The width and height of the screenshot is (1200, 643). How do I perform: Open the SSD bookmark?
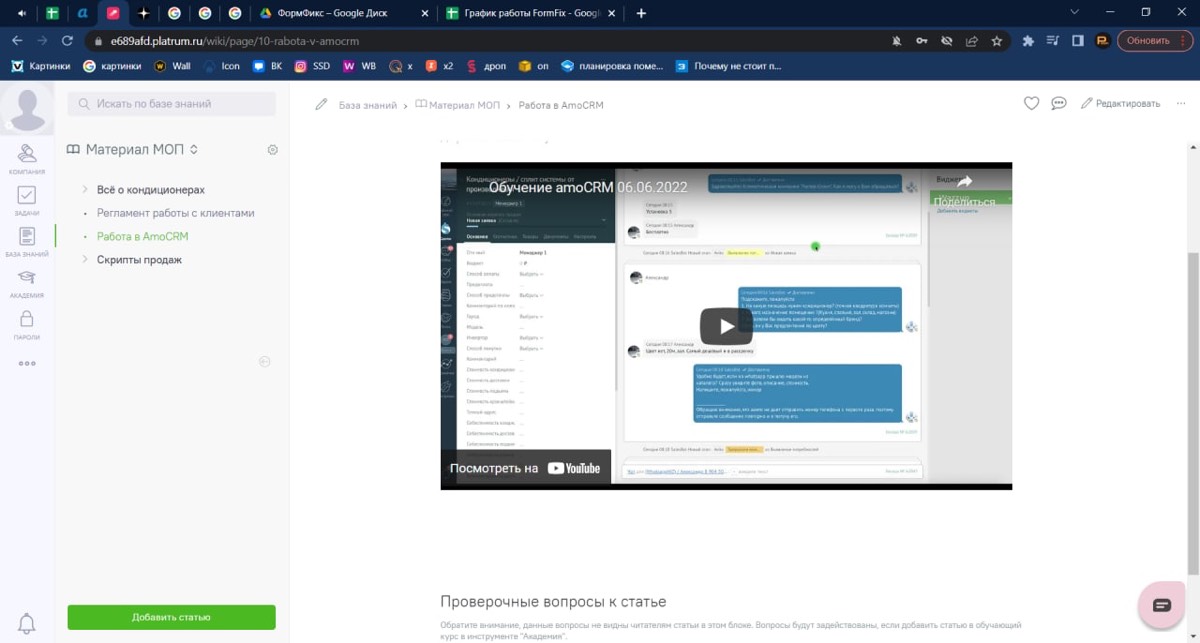pyautogui.click(x=312, y=66)
